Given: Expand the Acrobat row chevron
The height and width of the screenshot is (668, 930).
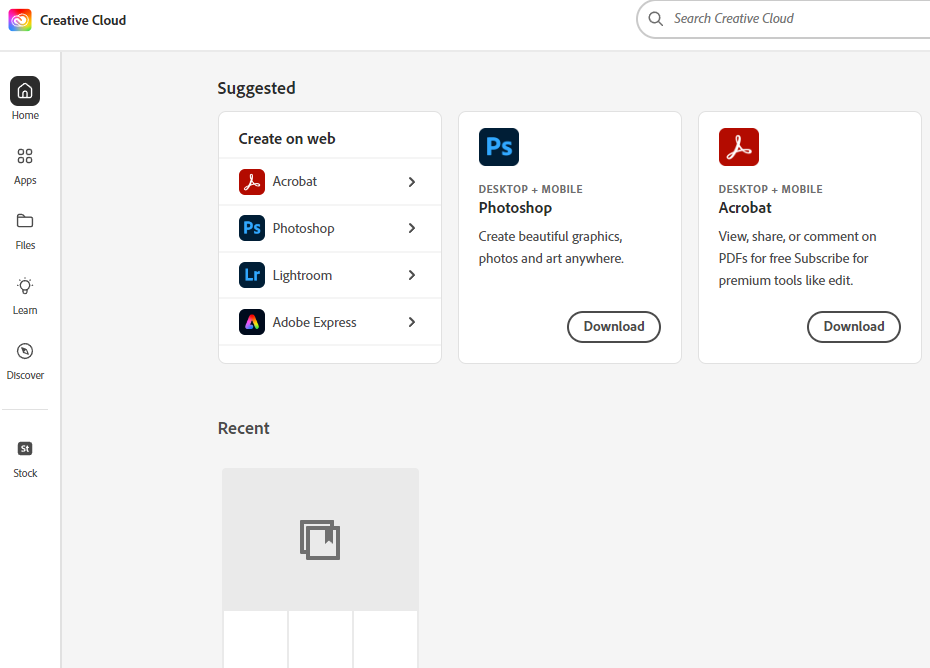Looking at the screenshot, I should [412, 182].
